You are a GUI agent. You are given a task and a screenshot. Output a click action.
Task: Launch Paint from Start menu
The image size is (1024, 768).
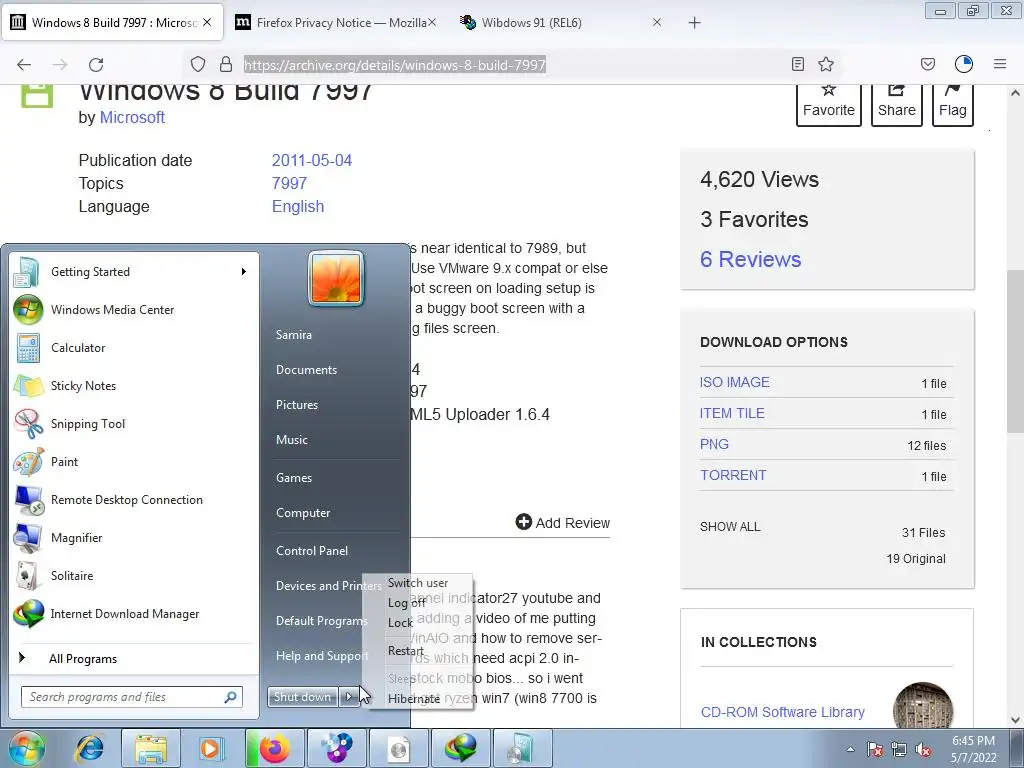tap(134, 461)
